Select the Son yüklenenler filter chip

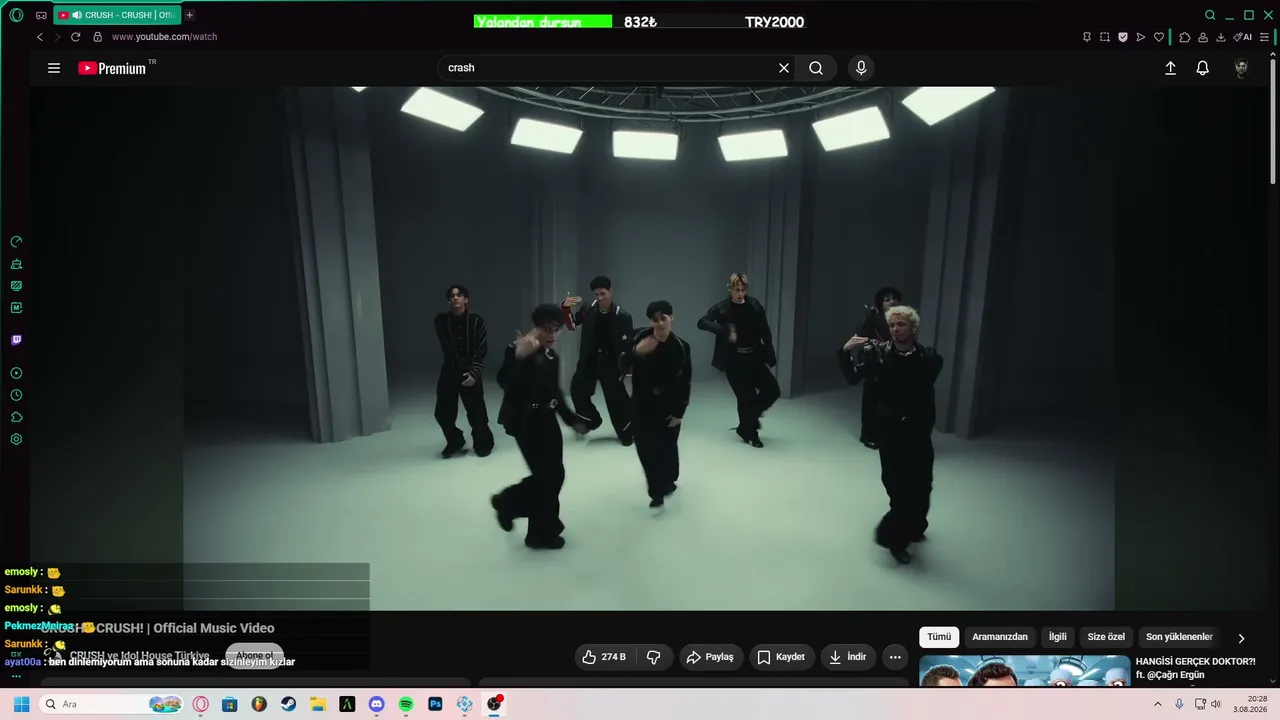click(1179, 637)
